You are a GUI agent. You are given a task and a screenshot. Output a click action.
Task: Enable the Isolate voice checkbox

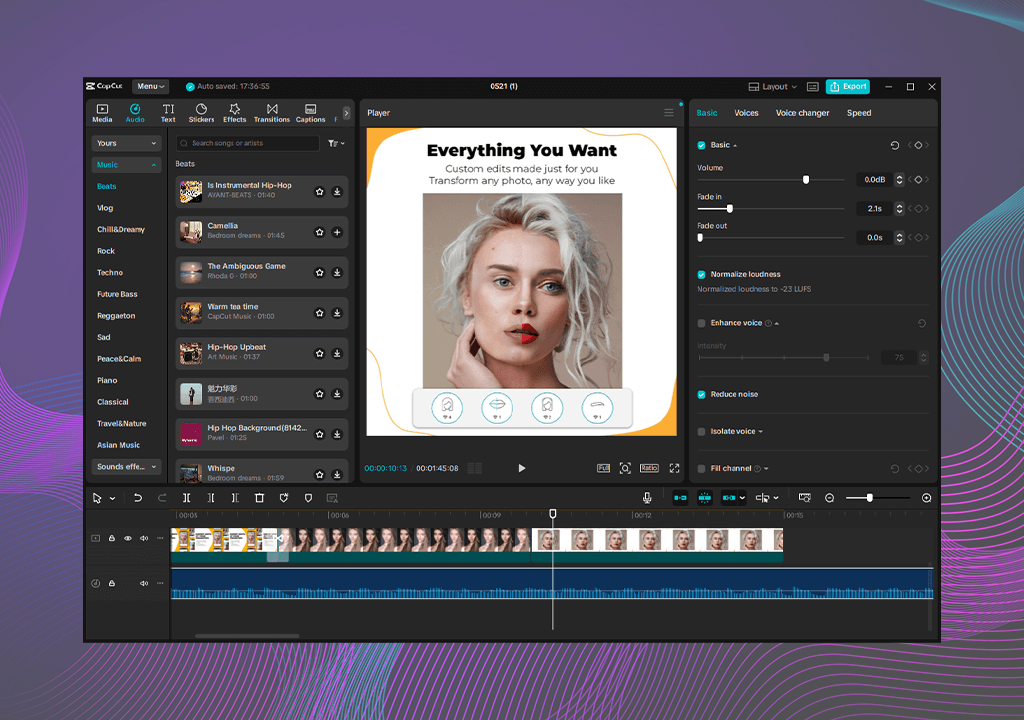point(701,431)
